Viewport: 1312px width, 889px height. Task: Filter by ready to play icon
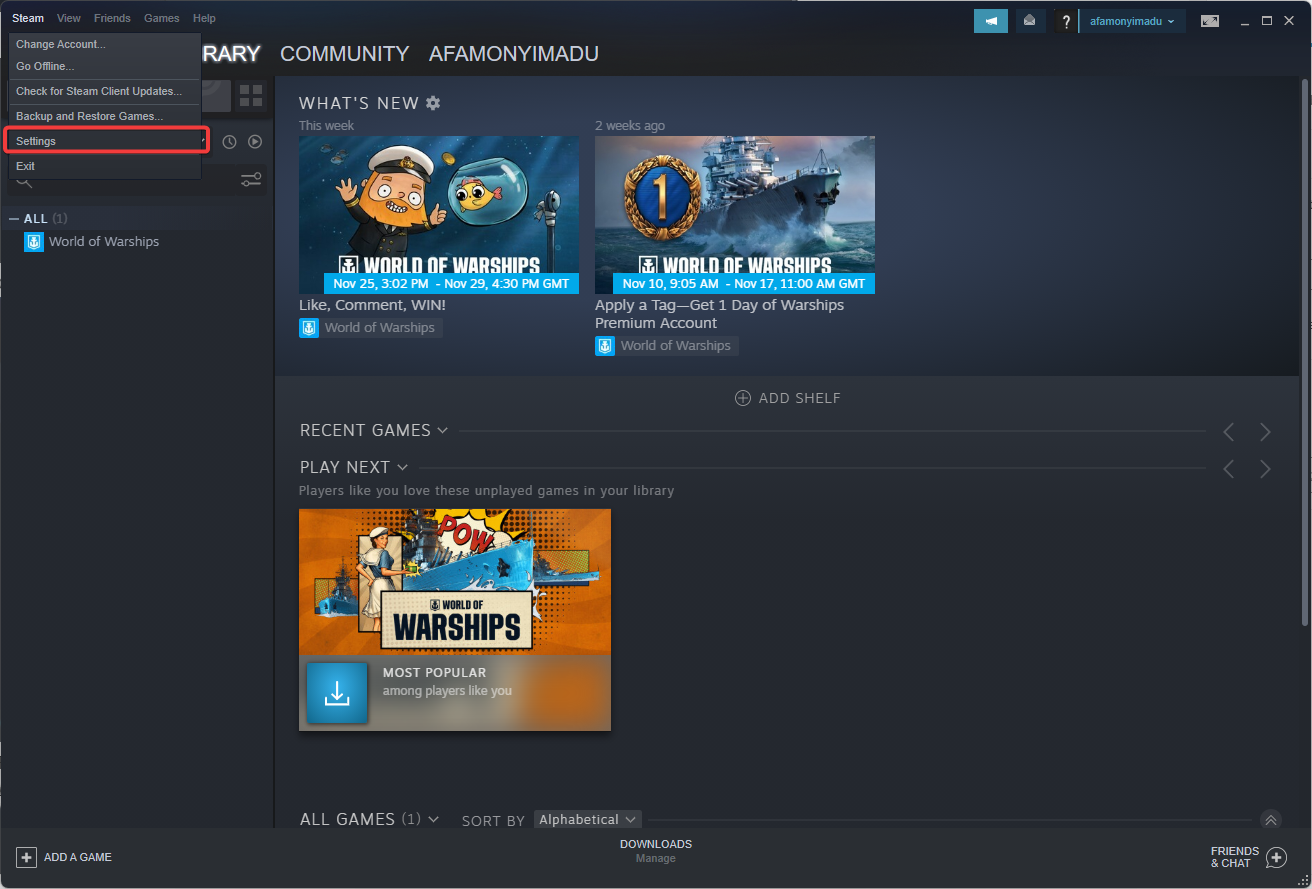pyautogui.click(x=255, y=142)
